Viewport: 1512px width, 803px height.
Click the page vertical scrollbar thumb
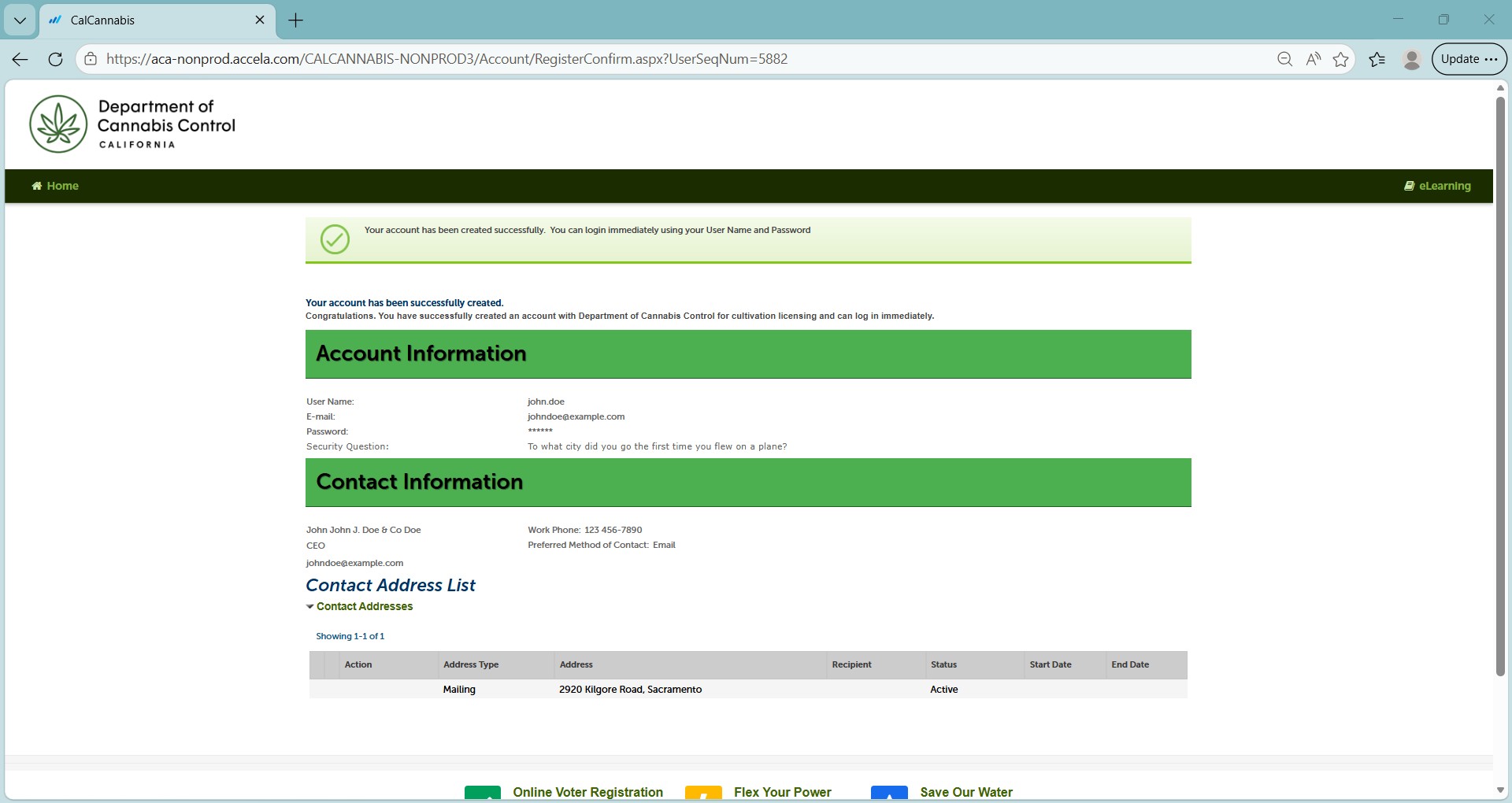click(1500, 386)
